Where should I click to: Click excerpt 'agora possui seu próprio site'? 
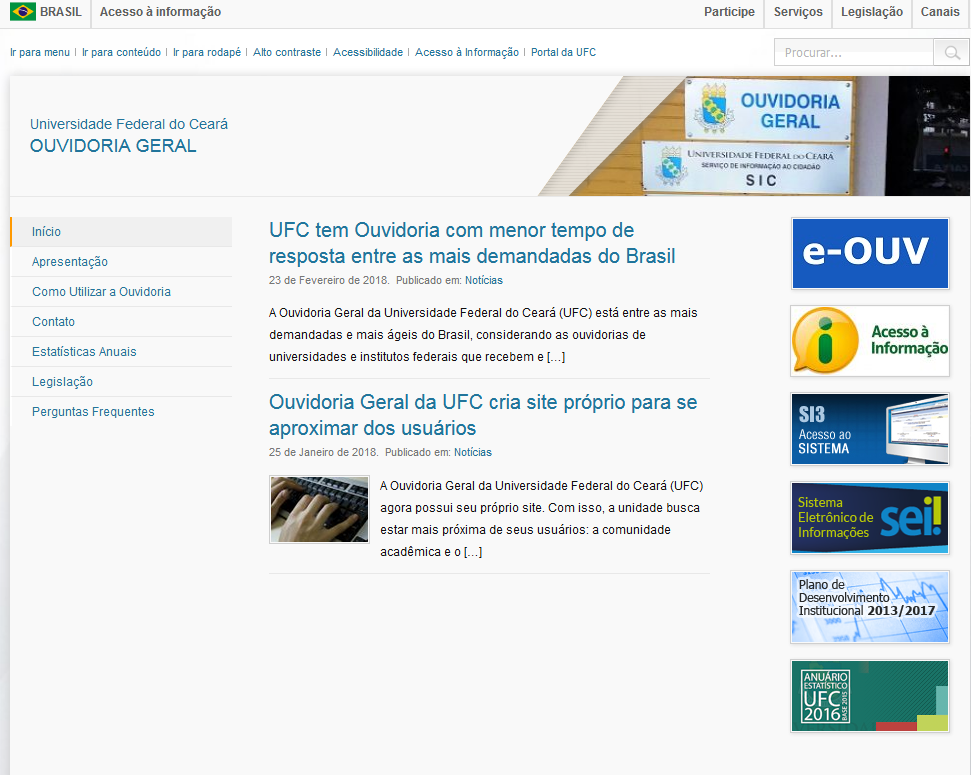(x=542, y=519)
